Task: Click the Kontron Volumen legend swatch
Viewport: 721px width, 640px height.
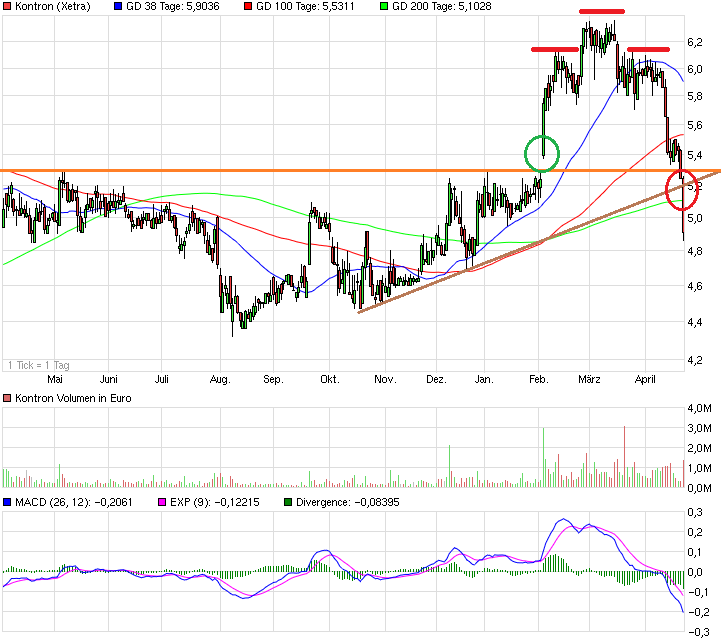Action: [x=7, y=398]
